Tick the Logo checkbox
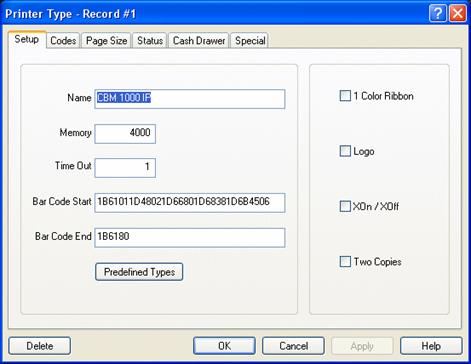Screen dimensions: 471x364 [345, 151]
